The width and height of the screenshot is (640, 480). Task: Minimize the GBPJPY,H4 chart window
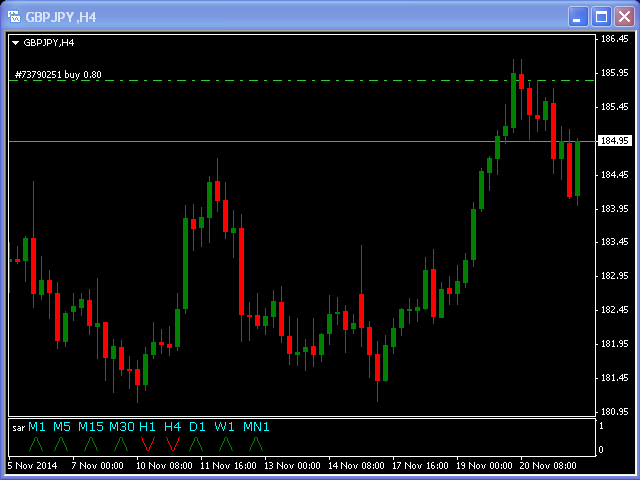coord(578,17)
